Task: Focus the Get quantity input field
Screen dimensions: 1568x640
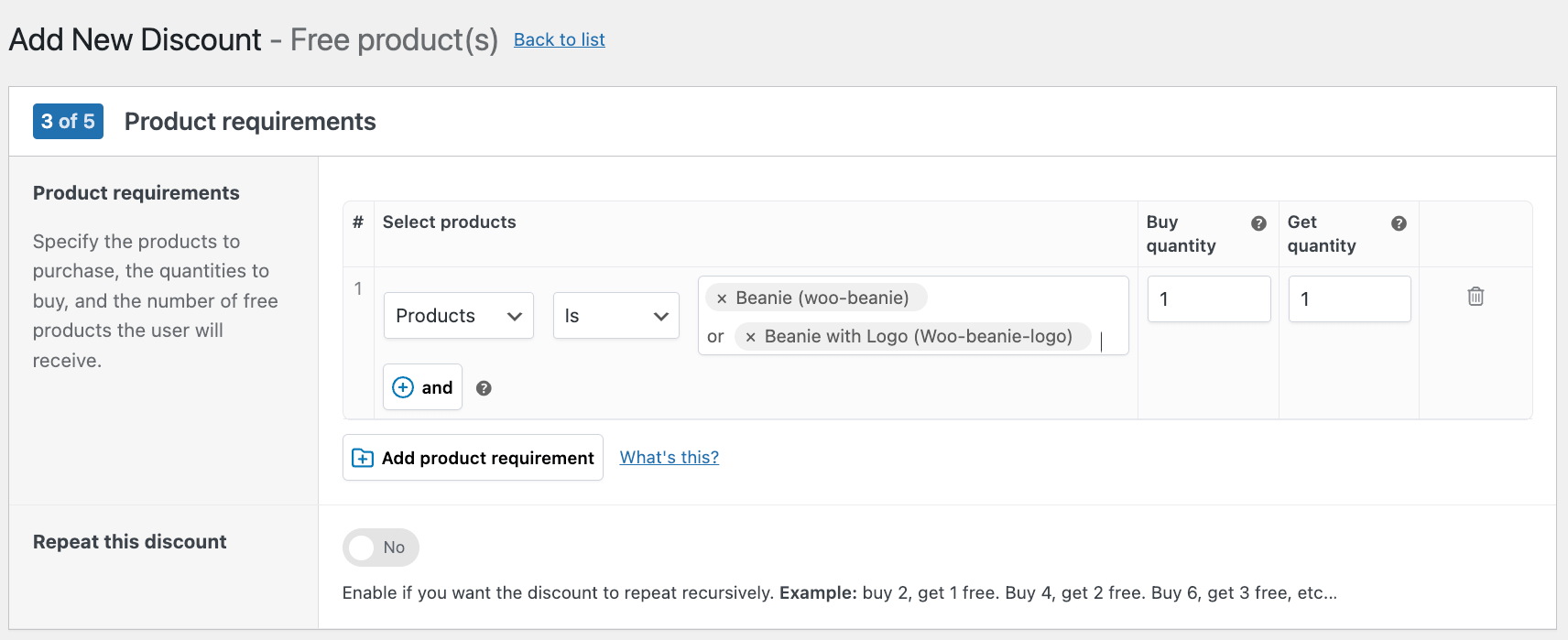Action: 1349,299
